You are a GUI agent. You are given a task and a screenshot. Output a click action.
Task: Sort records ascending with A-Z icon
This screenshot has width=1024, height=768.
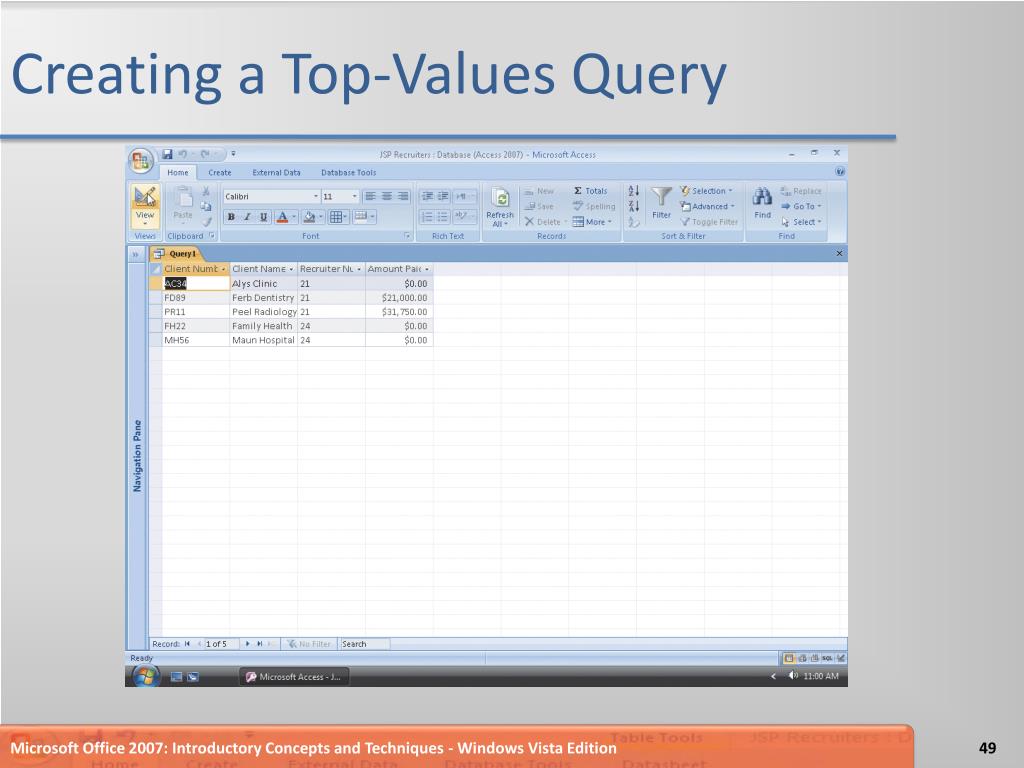pyautogui.click(x=634, y=190)
